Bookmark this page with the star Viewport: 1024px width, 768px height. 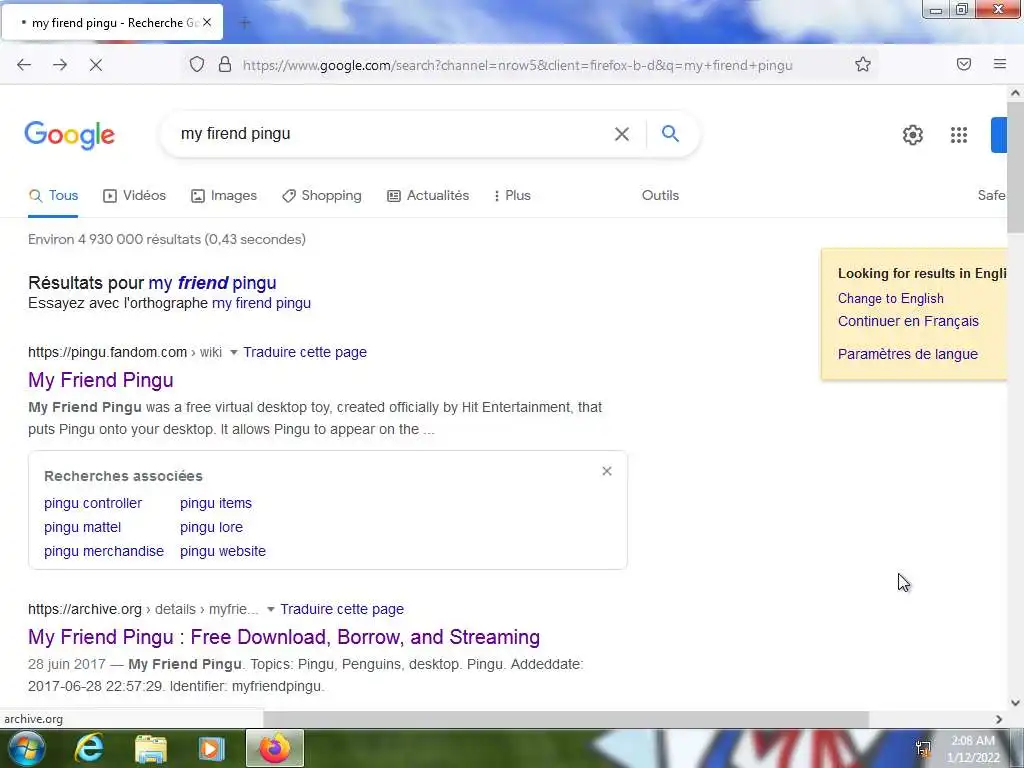pyautogui.click(x=863, y=64)
